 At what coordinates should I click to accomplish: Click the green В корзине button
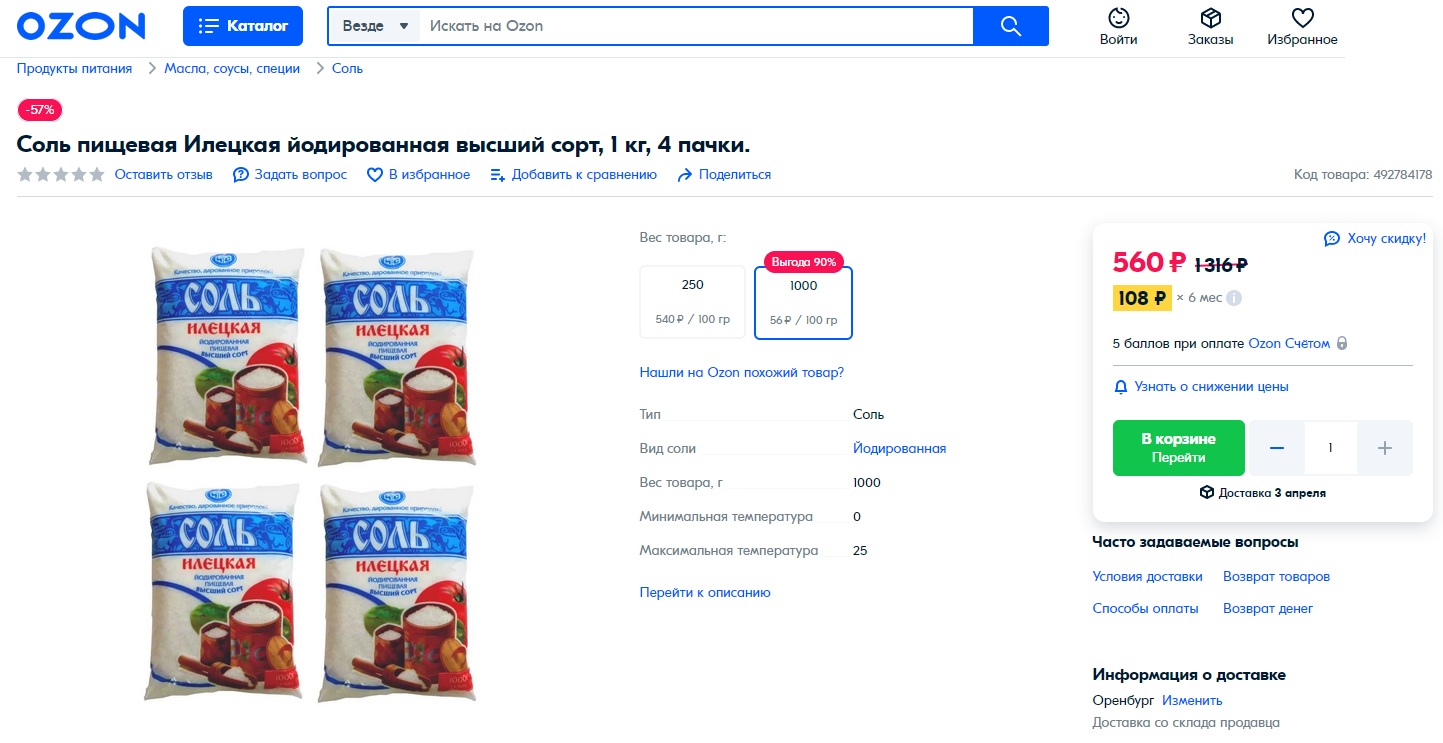(1178, 448)
